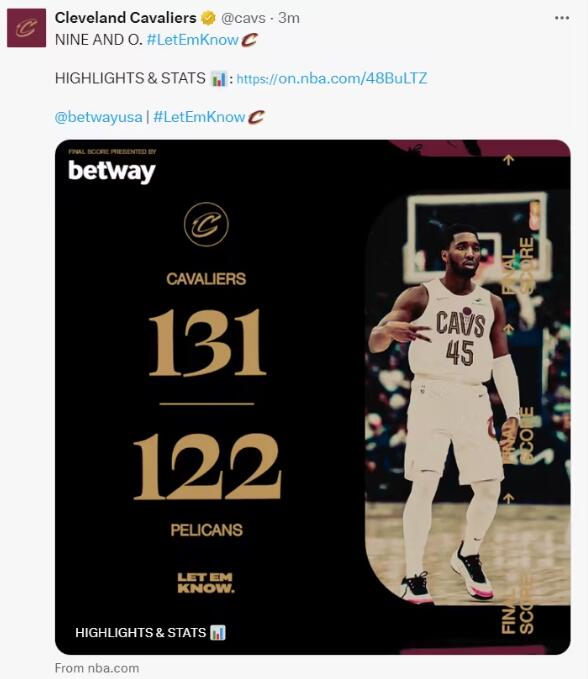This screenshot has height=679, width=588.
Task: Open the Cleveland Cavaliers account name
Action: 126,18
